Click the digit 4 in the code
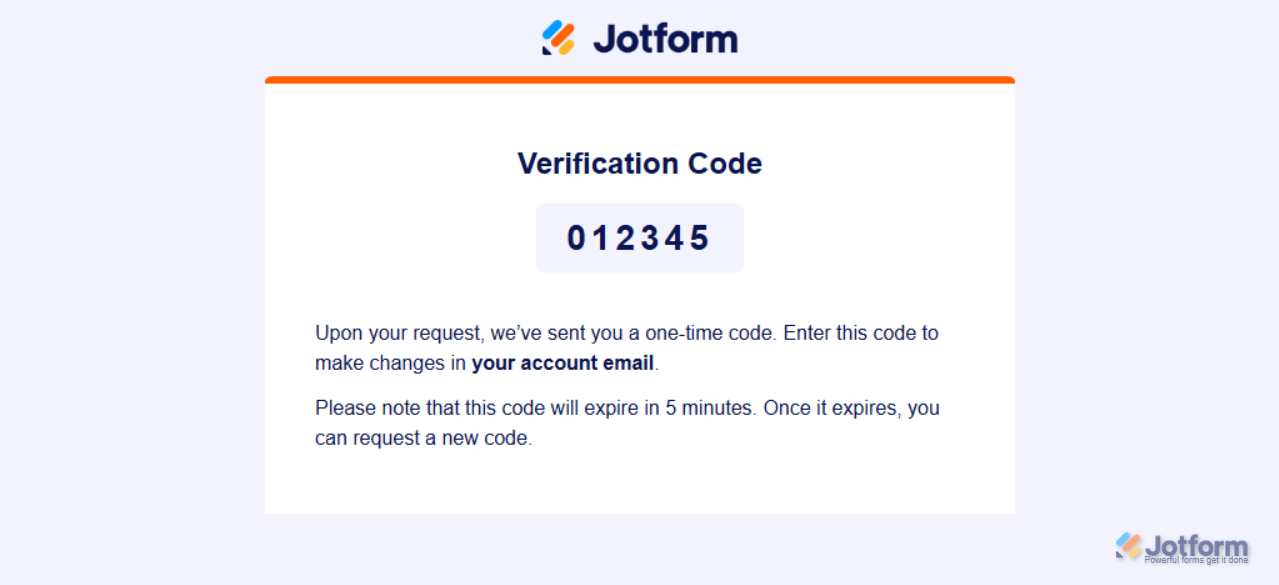 675,239
